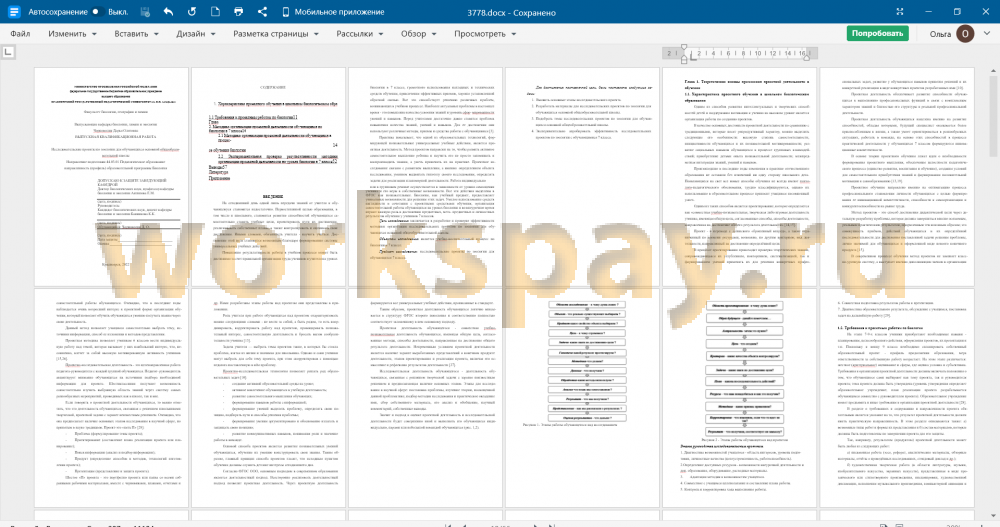
Task: Expand the ribbon chevron next to Ольга
Action: tap(987, 33)
